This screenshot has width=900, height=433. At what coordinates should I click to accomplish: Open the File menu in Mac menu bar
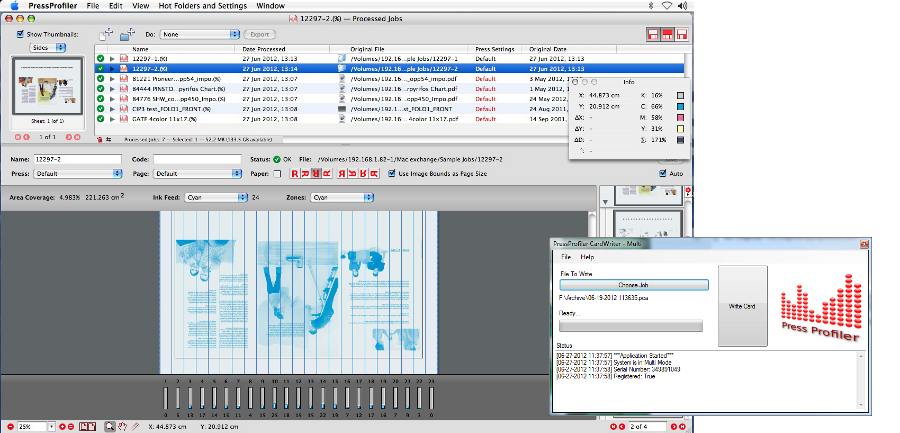coord(93,6)
